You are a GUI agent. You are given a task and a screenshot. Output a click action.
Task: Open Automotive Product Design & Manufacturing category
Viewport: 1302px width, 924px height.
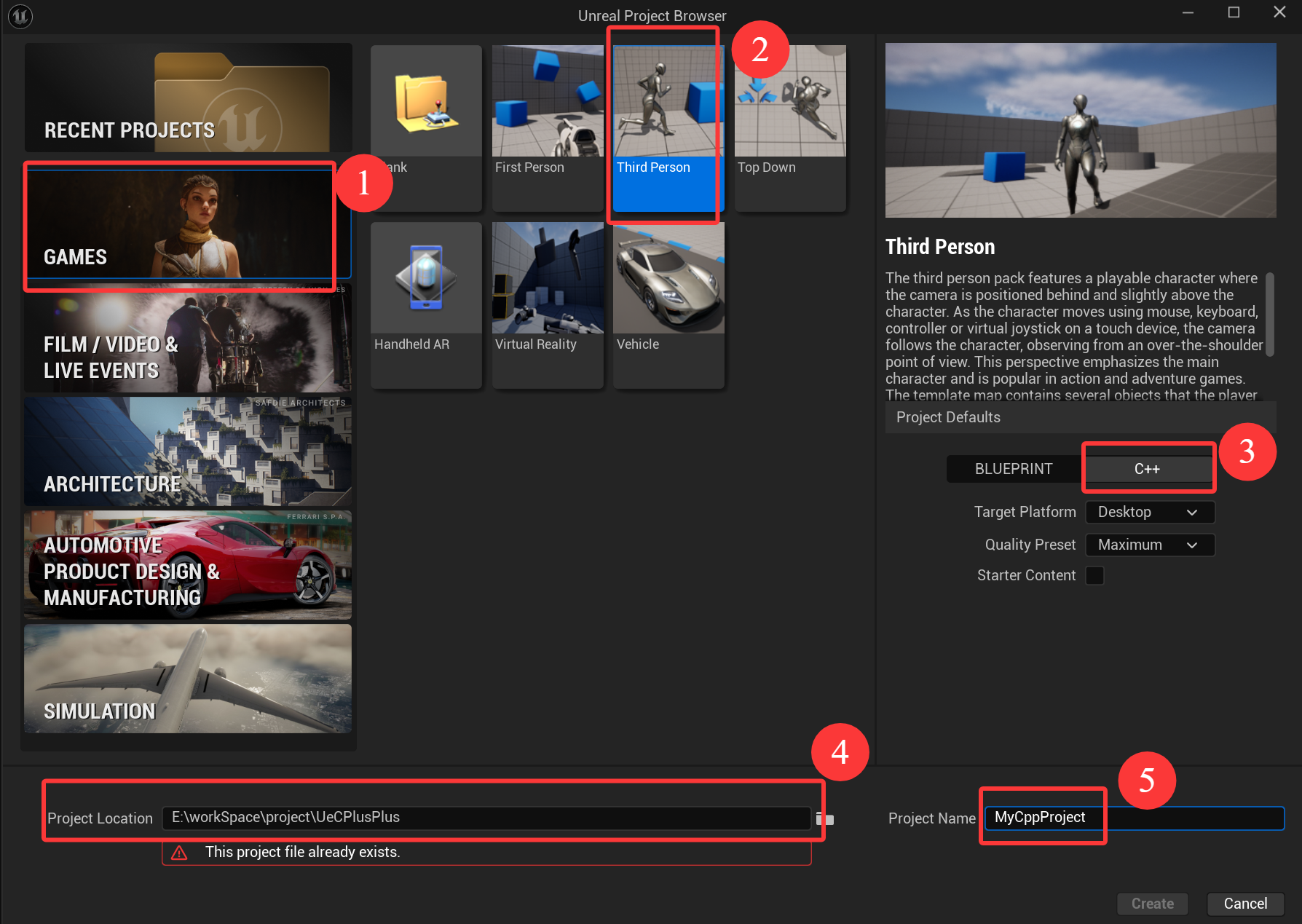(188, 565)
